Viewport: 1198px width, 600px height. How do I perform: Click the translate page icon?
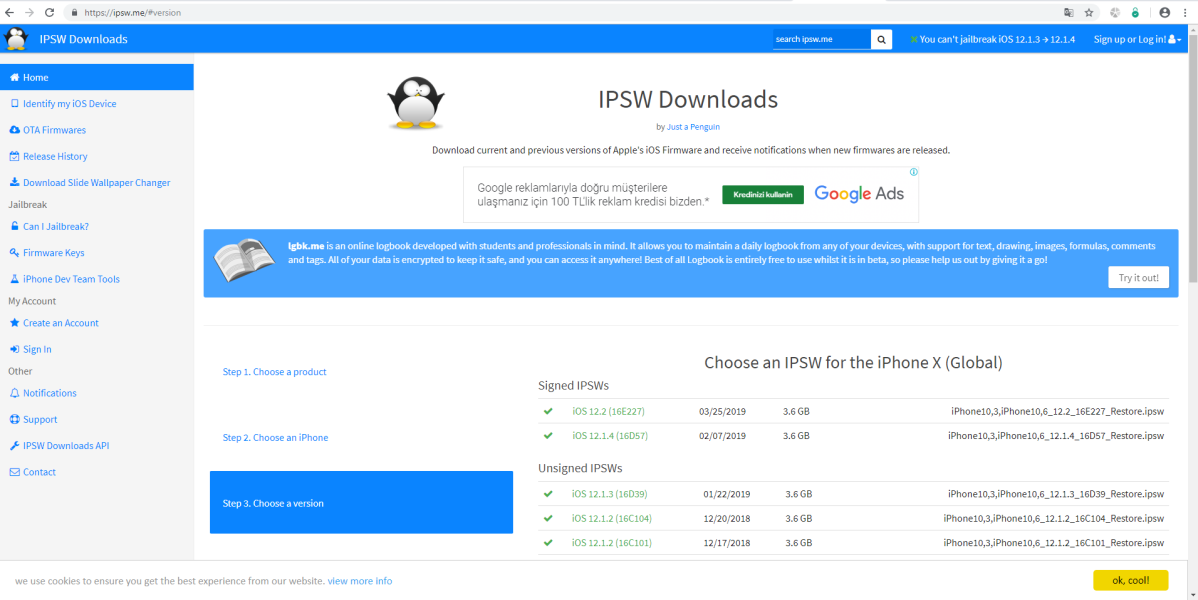pos(1068,13)
